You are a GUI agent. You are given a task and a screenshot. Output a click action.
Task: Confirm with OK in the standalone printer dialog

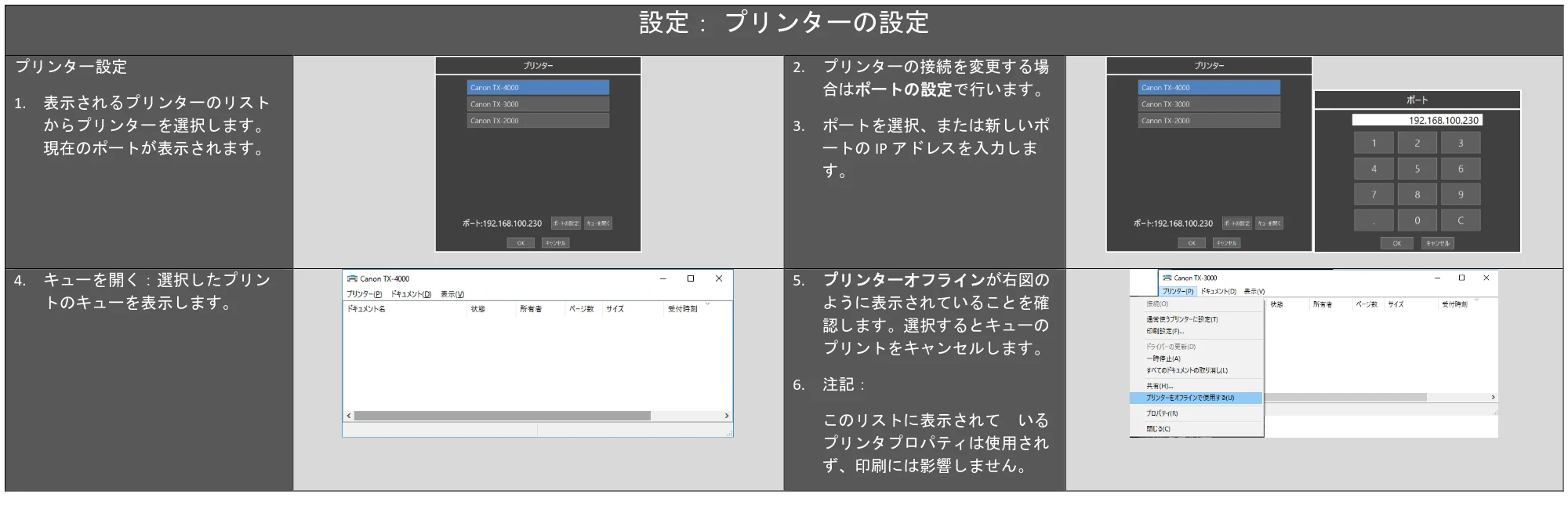521,243
